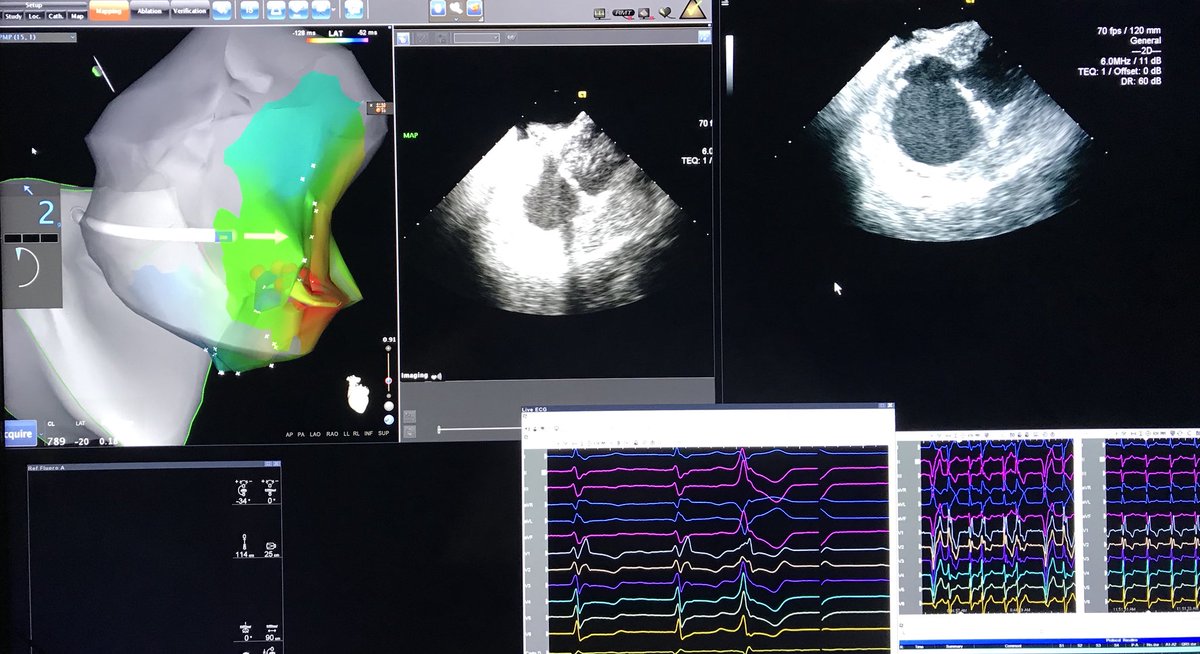Set the view to LAO orientation
Viewport: 1200px width, 654px height.
click(x=315, y=433)
